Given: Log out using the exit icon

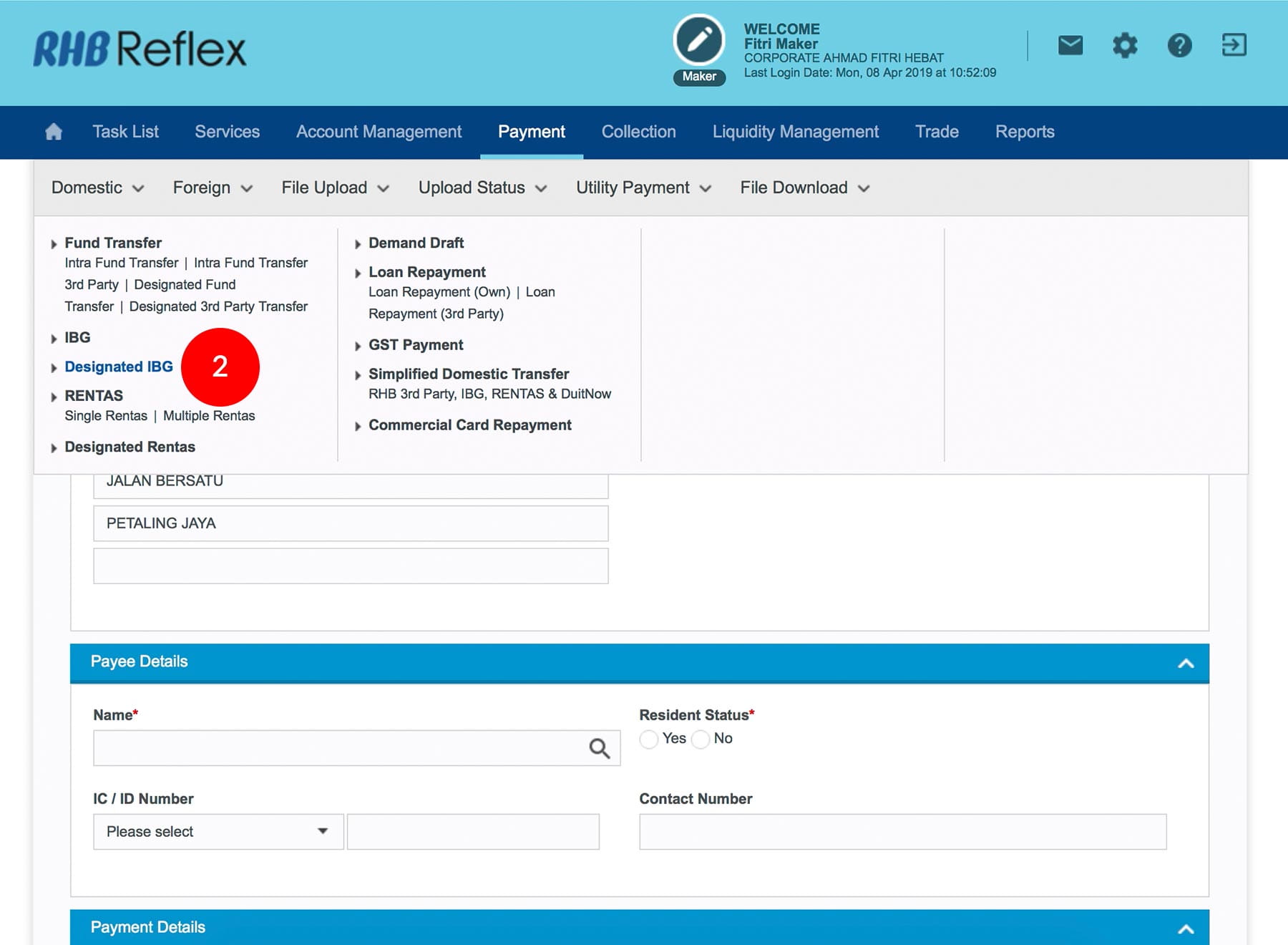Looking at the screenshot, I should [1234, 45].
